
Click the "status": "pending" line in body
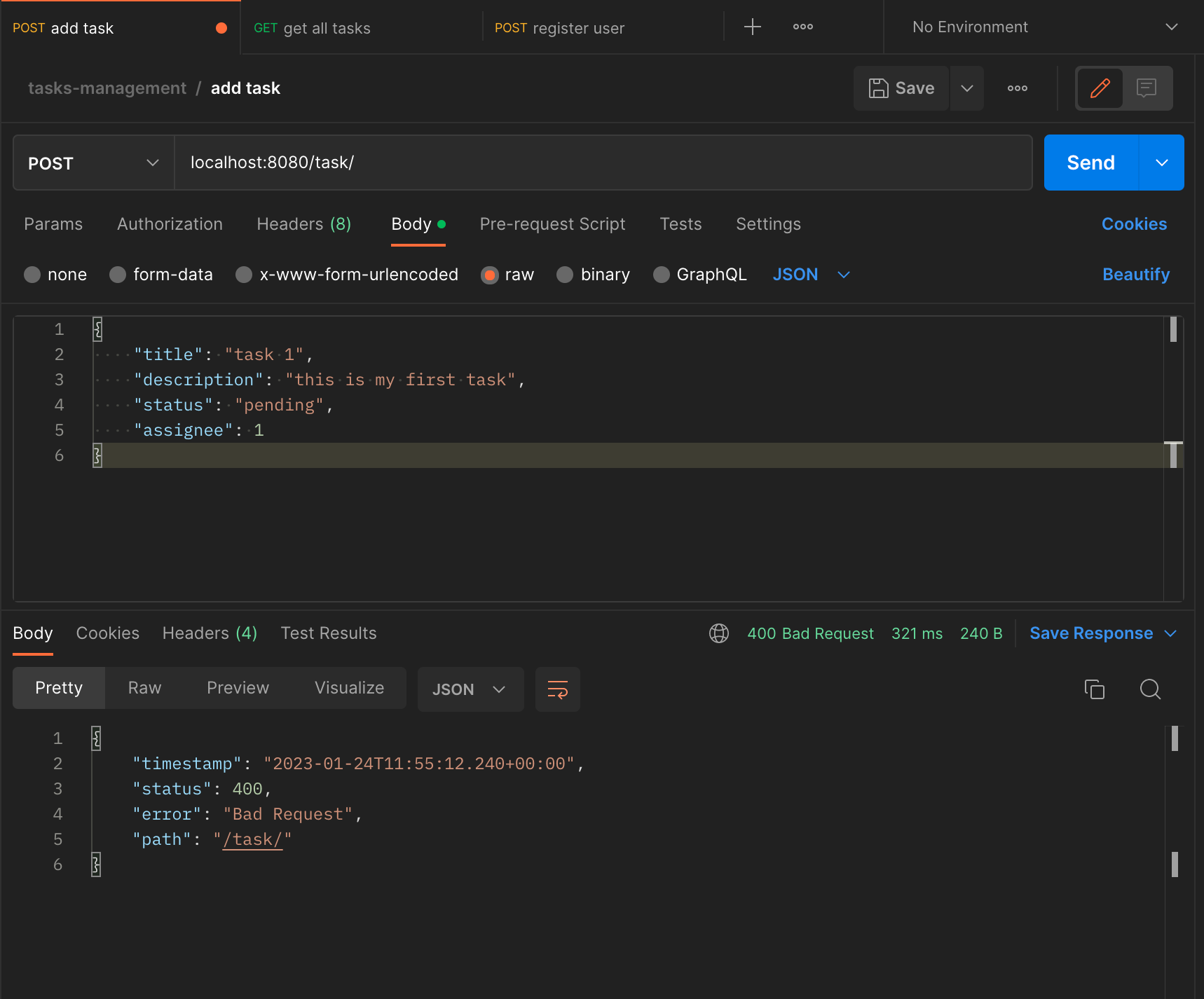[233, 405]
